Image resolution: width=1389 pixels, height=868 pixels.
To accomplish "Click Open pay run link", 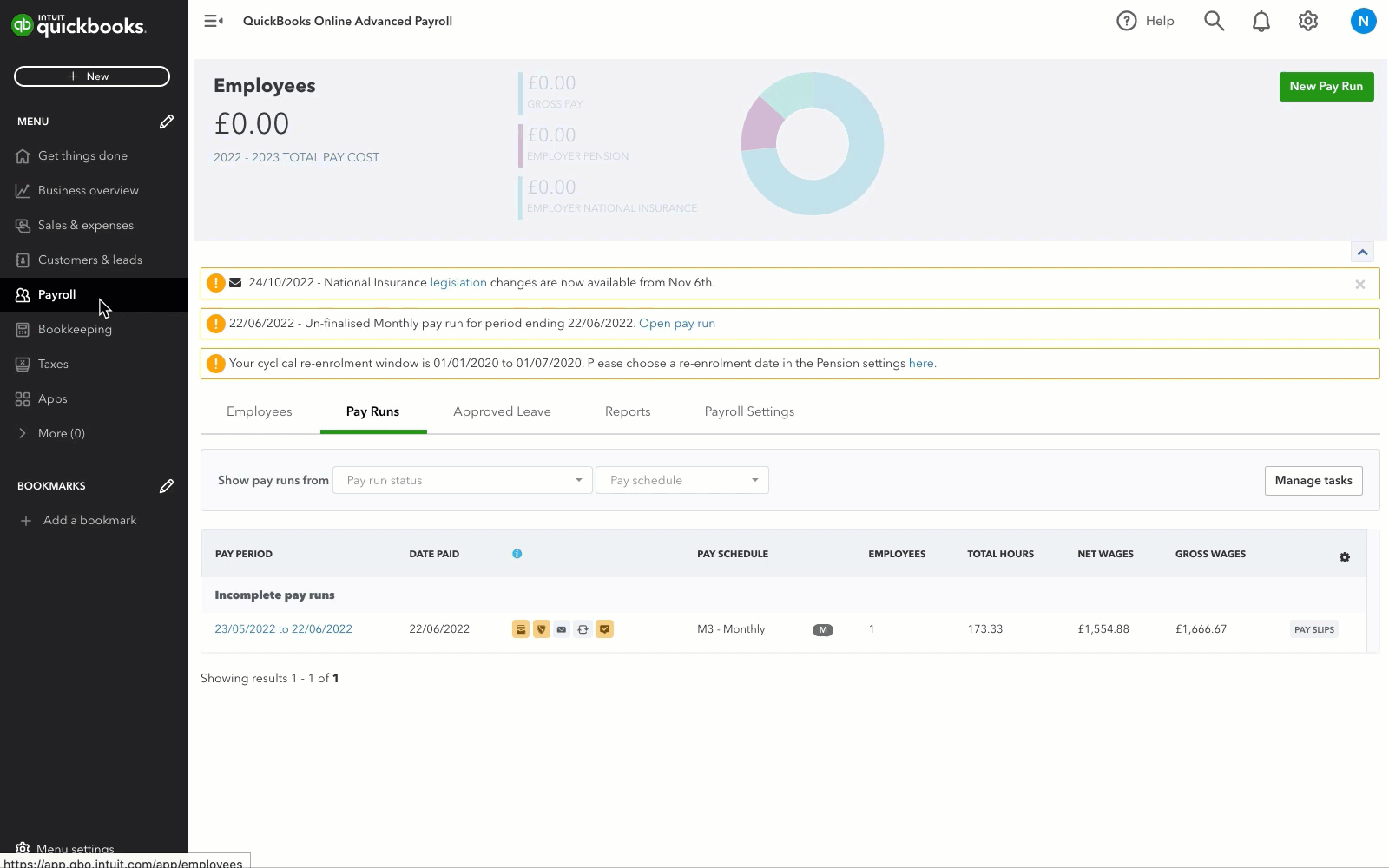I will point(677,324).
